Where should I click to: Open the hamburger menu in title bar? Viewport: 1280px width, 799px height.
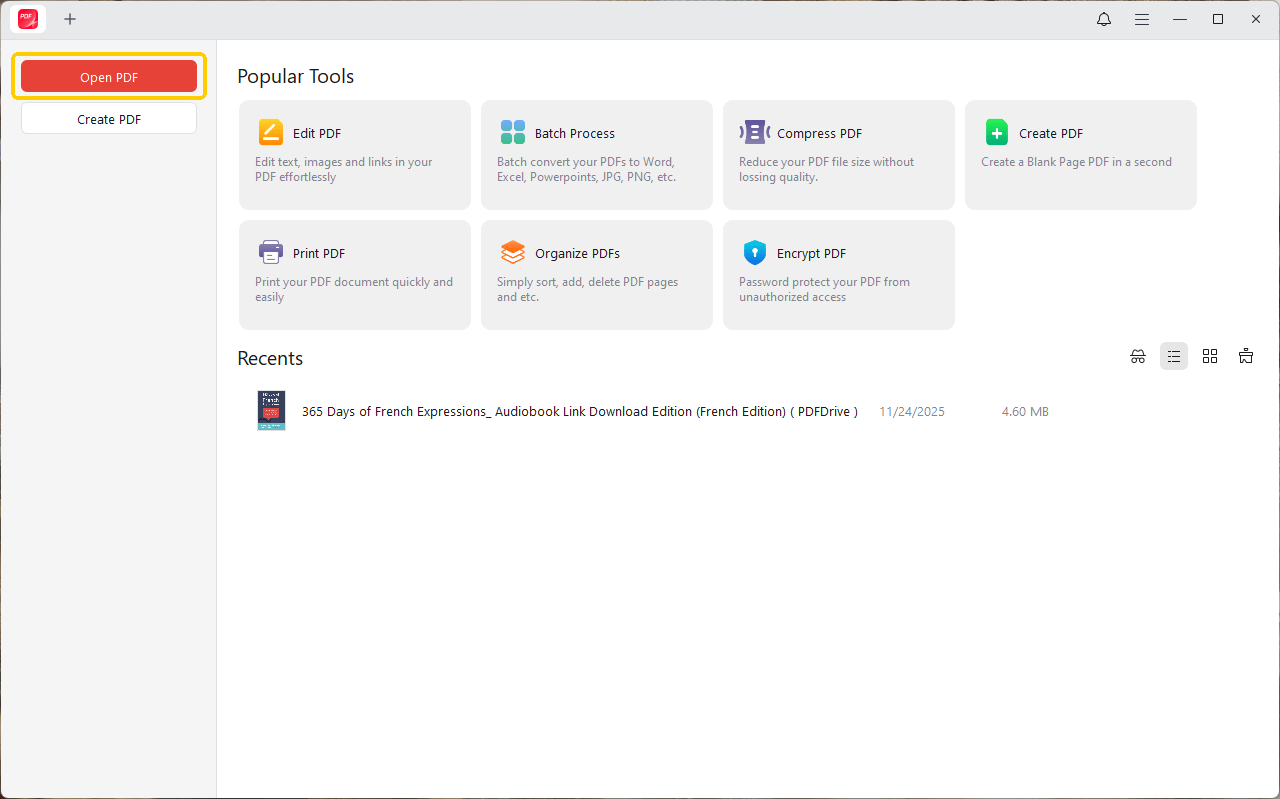pos(1141,19)
